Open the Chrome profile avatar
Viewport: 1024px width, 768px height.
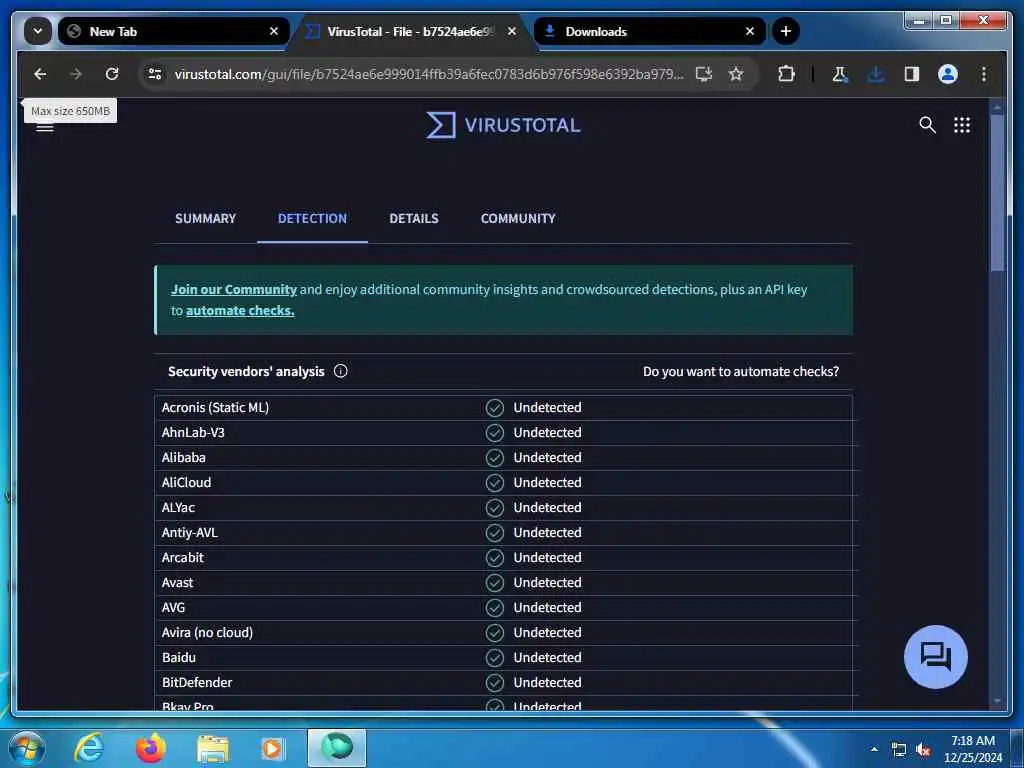948,74
